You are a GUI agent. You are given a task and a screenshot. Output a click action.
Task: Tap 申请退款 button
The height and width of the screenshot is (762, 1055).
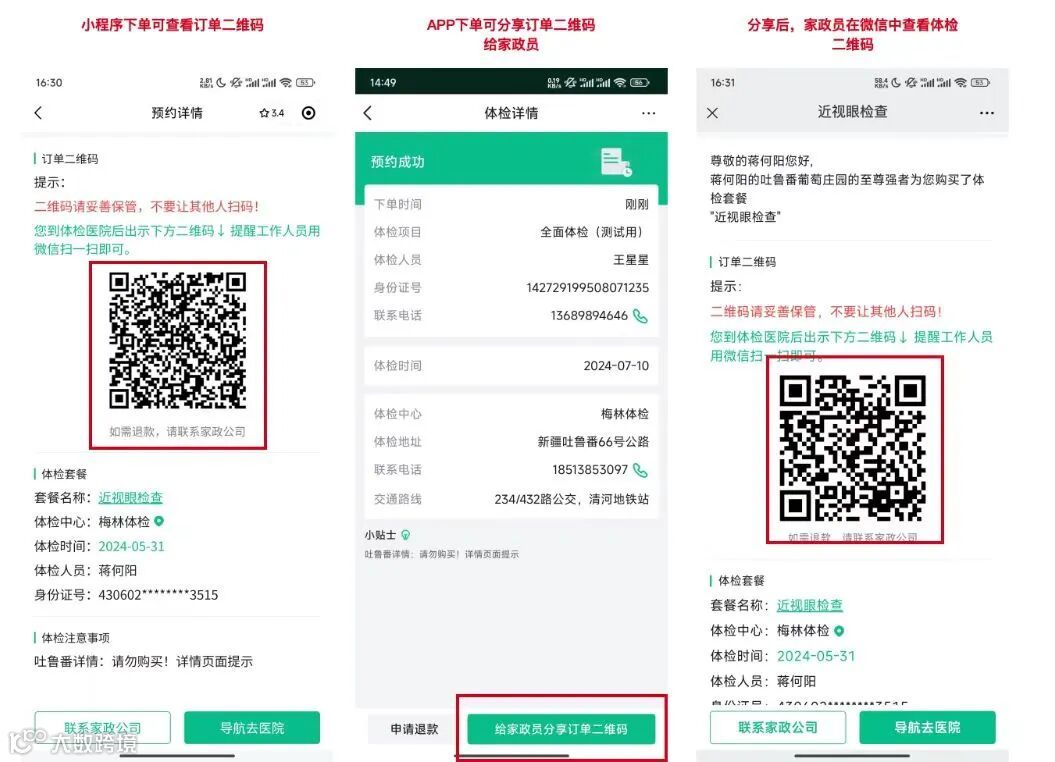point(414,729)
